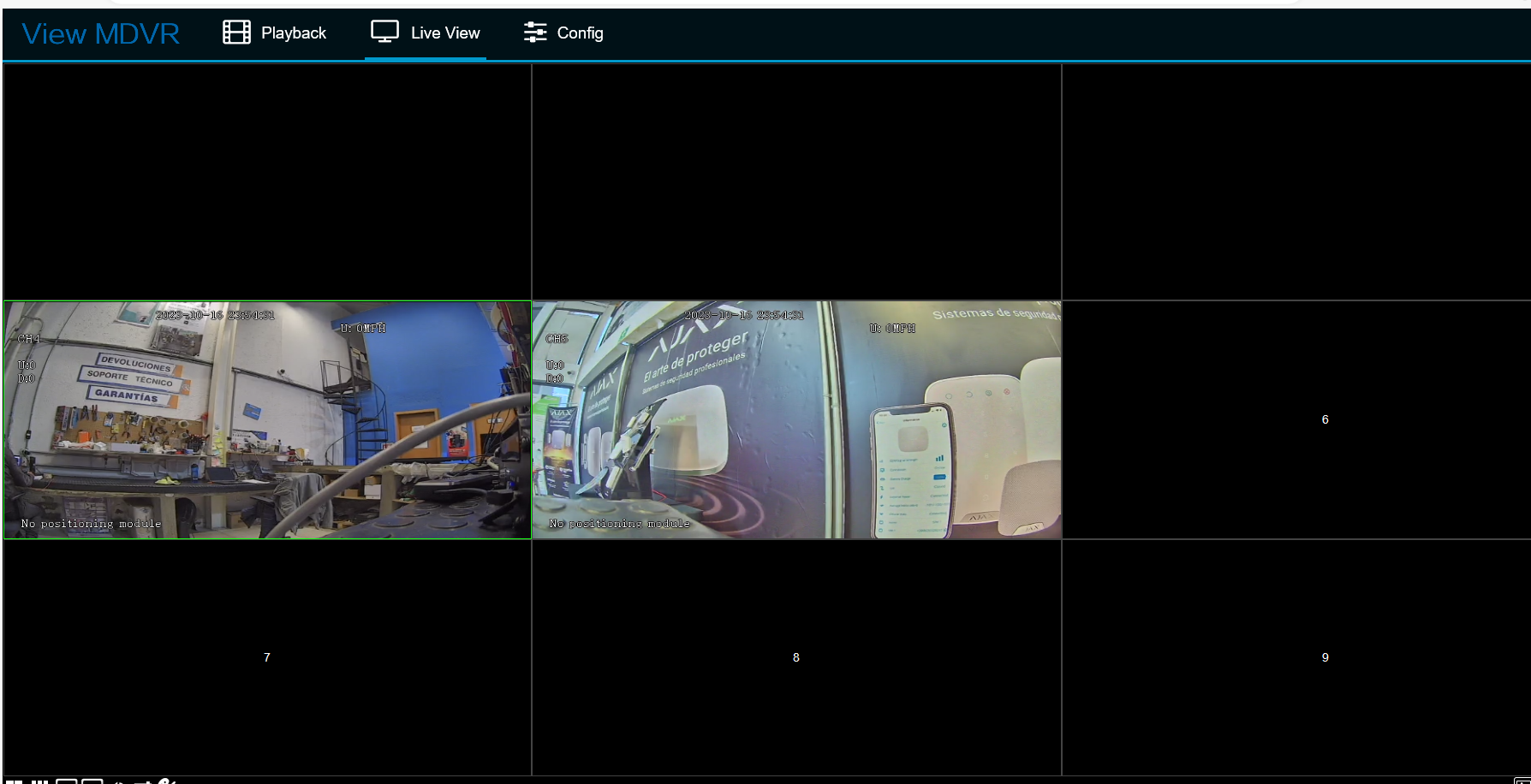Click the Config sliders icon
Screen dimensions: 1531x784
coord(535,32)
